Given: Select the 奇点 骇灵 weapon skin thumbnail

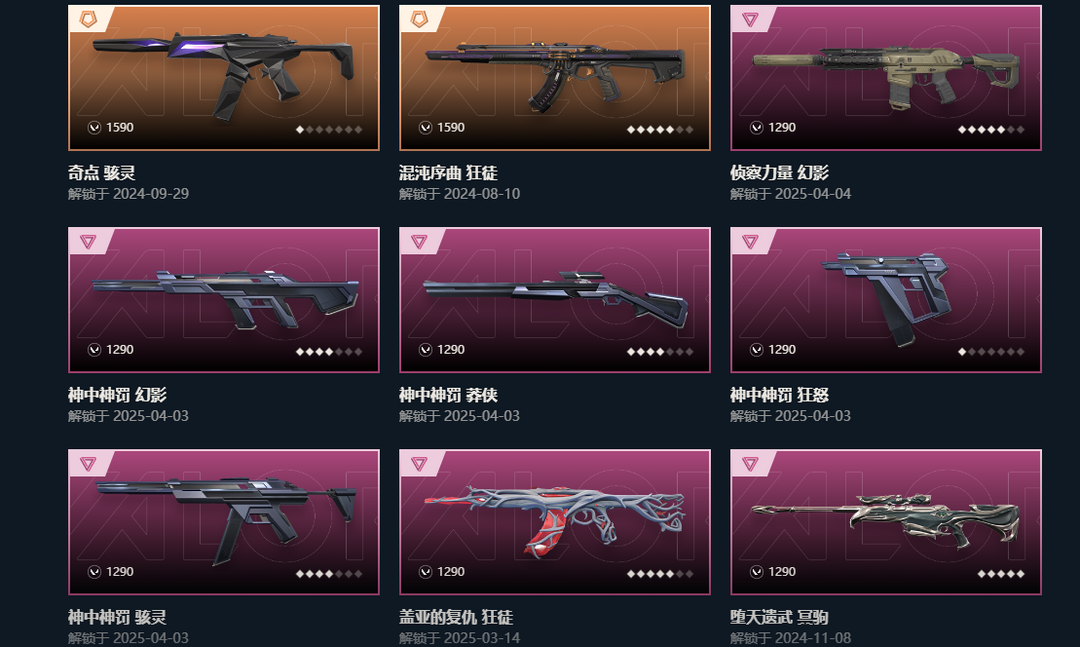Looking at the screenshot, I should coord(224,78).
